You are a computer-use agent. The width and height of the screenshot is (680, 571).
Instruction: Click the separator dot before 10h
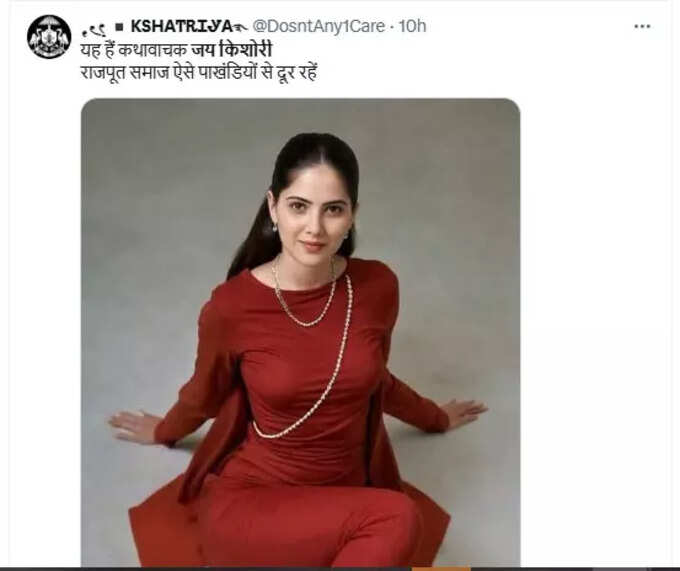click(392, 27)
